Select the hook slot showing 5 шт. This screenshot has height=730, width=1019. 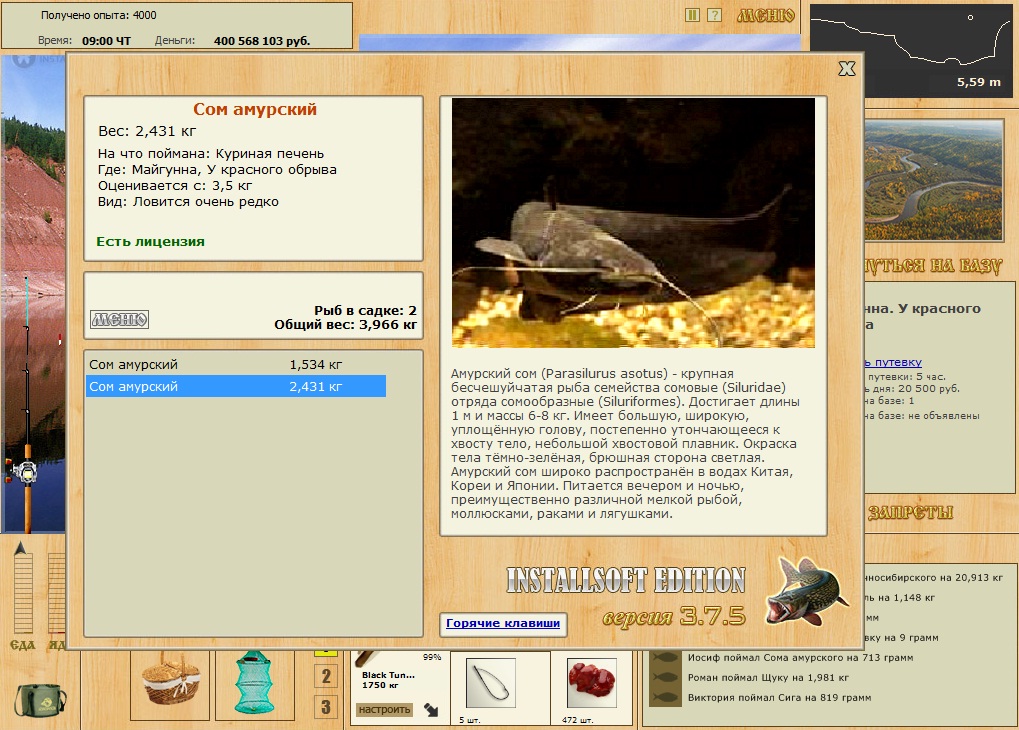(x=491, y=683)
